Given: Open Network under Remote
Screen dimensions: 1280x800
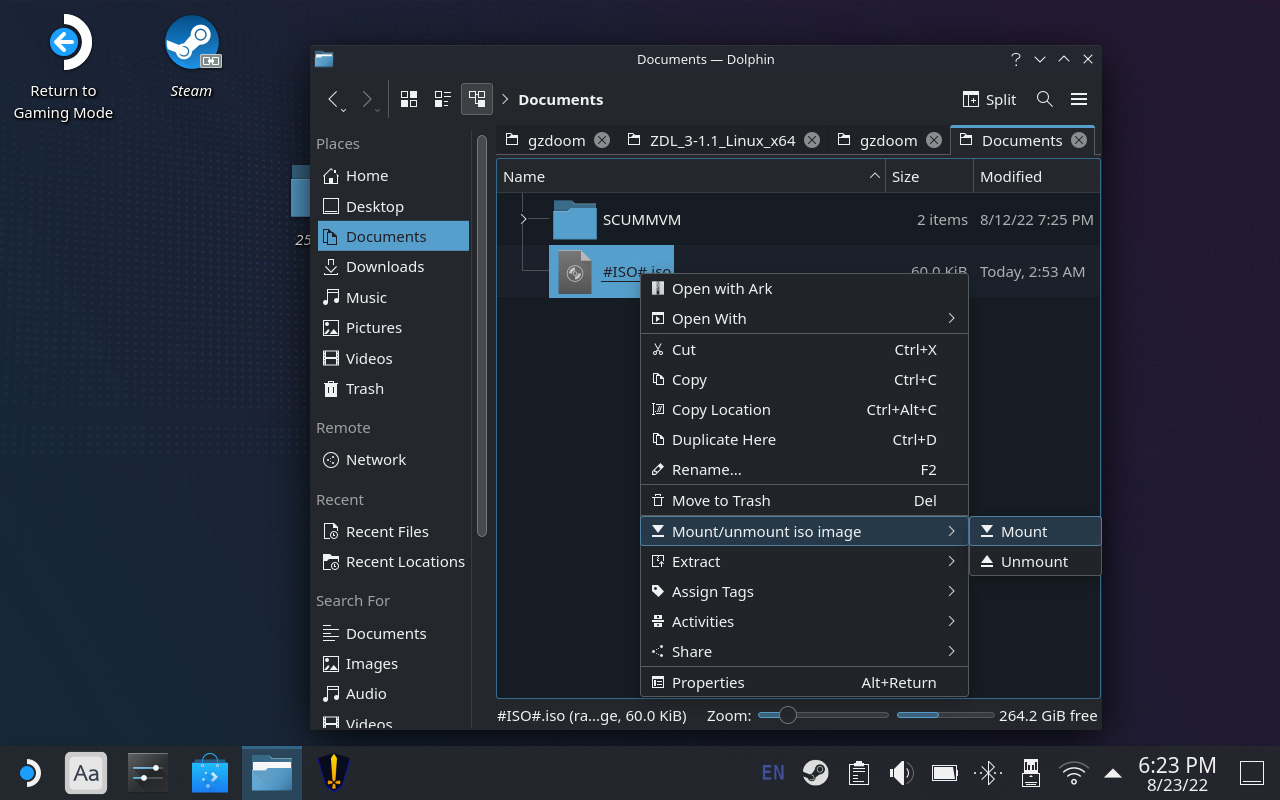Looking at the screenshot, I should click(393, 460).
